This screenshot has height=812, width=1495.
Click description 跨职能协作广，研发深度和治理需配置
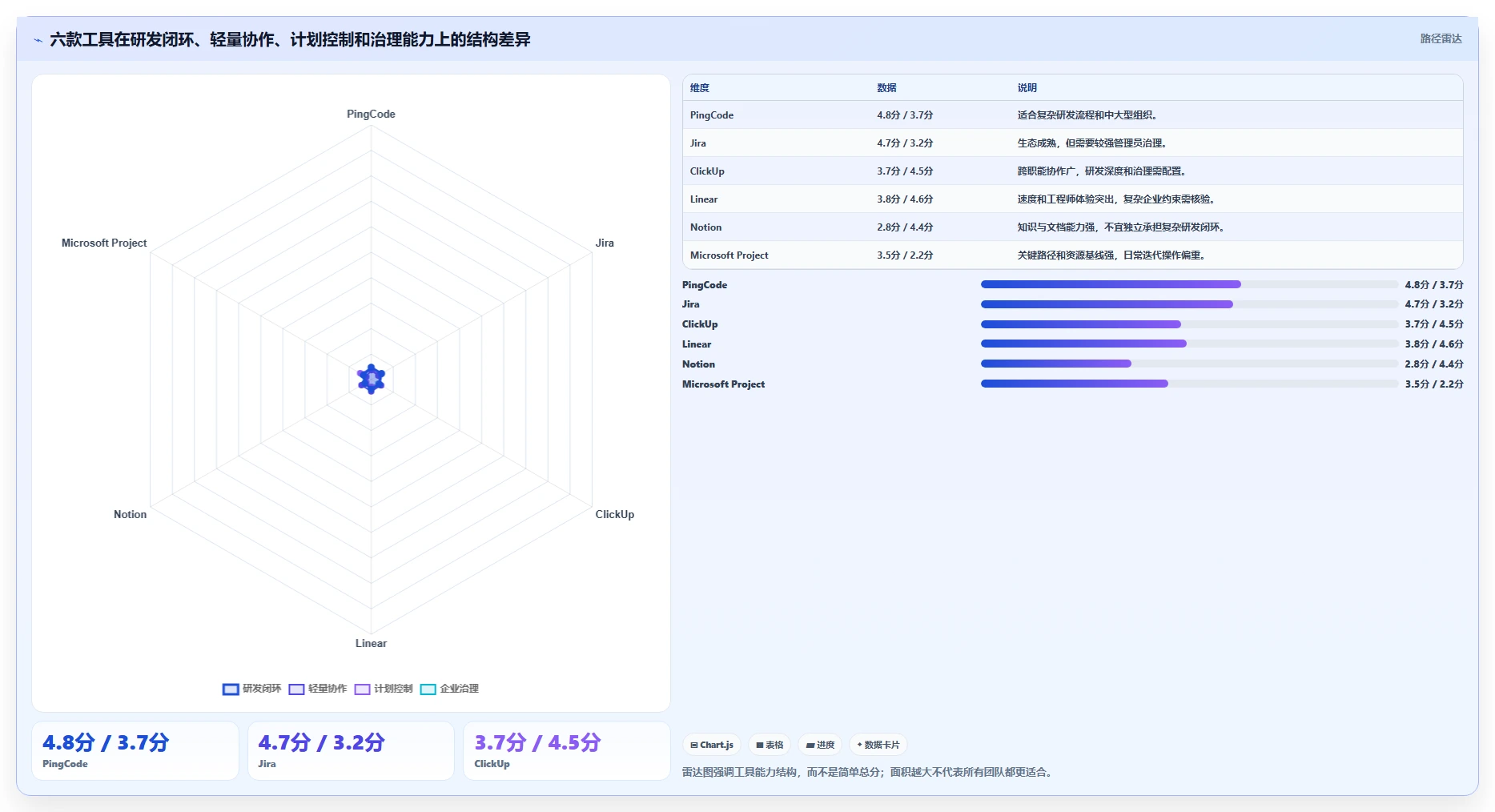1101,171
